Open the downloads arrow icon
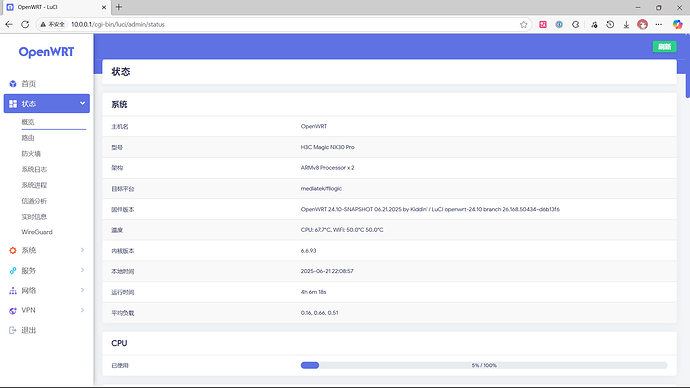This screenshot has width=690, height=388. click(x=626, y=25)
